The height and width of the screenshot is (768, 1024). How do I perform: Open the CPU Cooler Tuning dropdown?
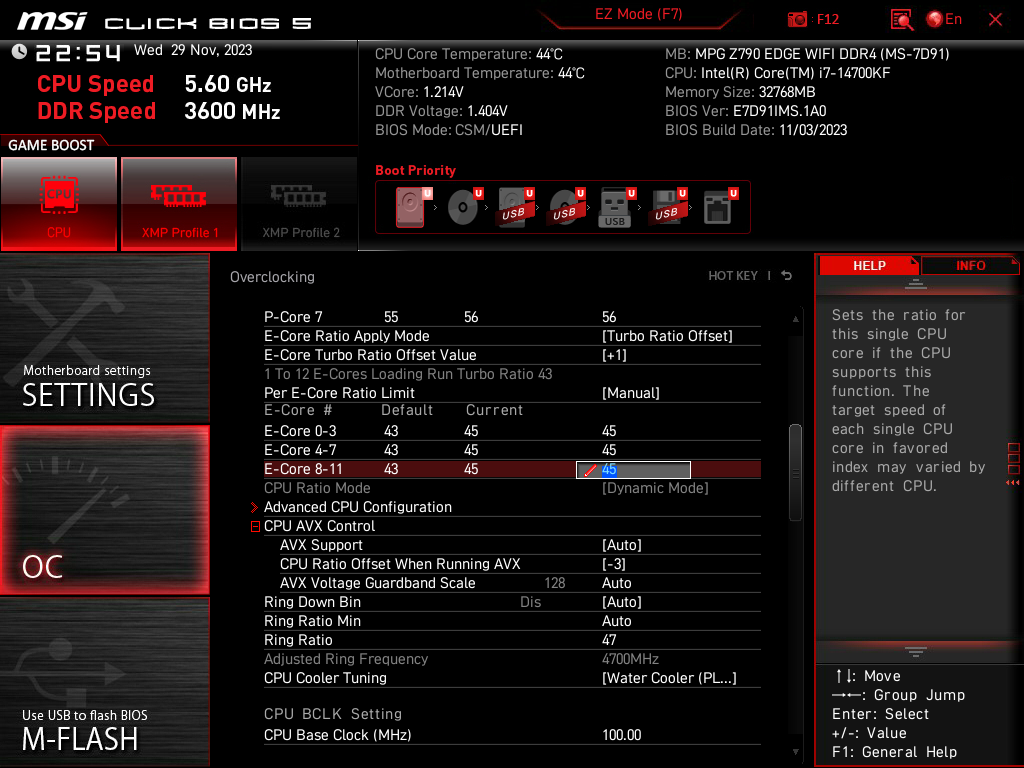[x=669, y=678]
